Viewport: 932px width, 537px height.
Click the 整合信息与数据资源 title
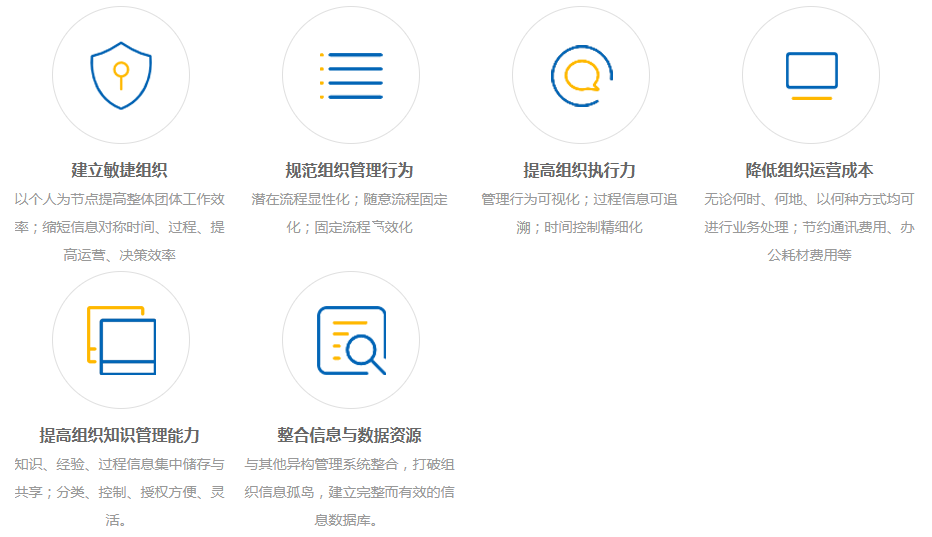point(350,435)
